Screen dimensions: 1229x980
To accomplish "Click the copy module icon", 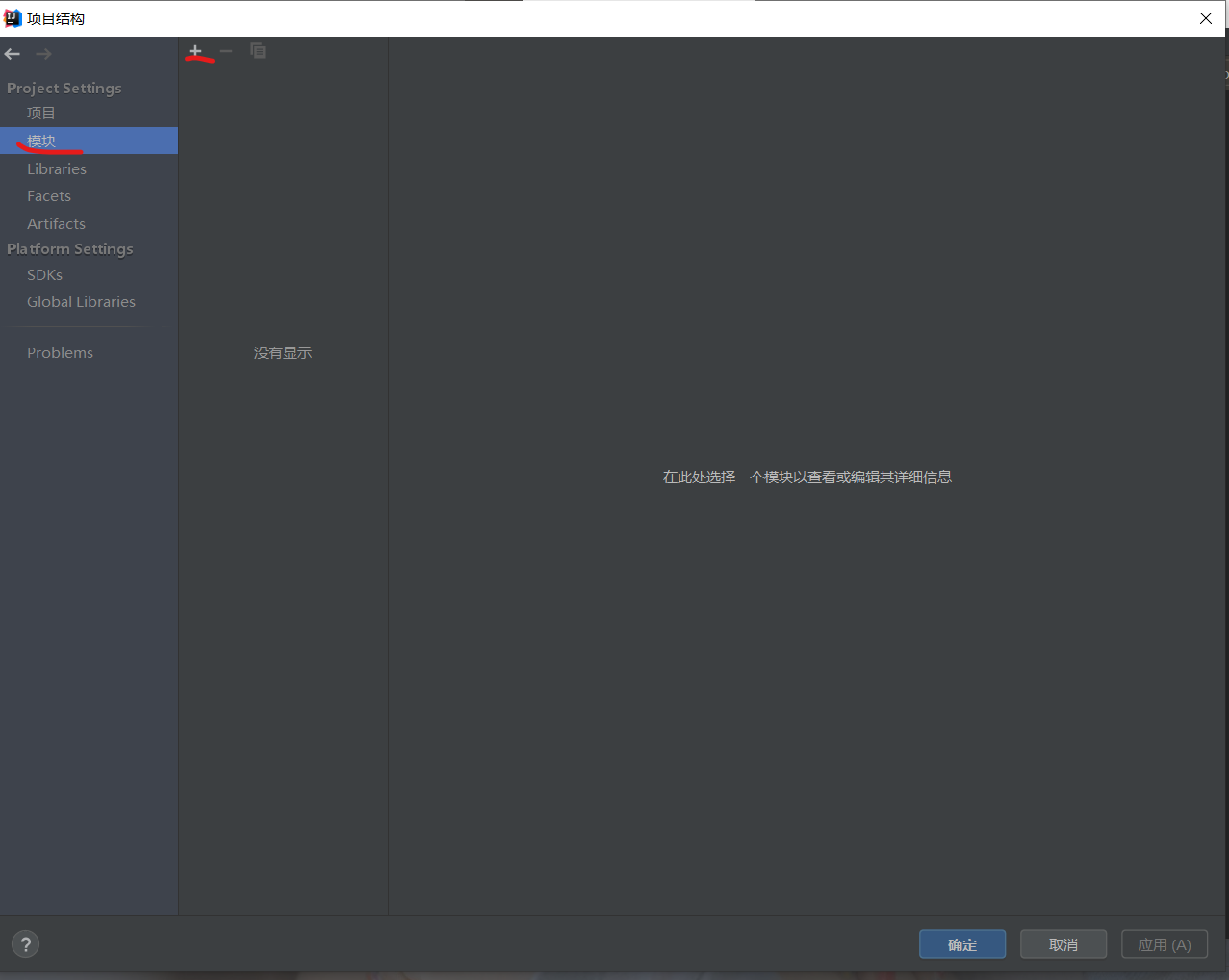I will pyautogui.click(x=258, y=51).
